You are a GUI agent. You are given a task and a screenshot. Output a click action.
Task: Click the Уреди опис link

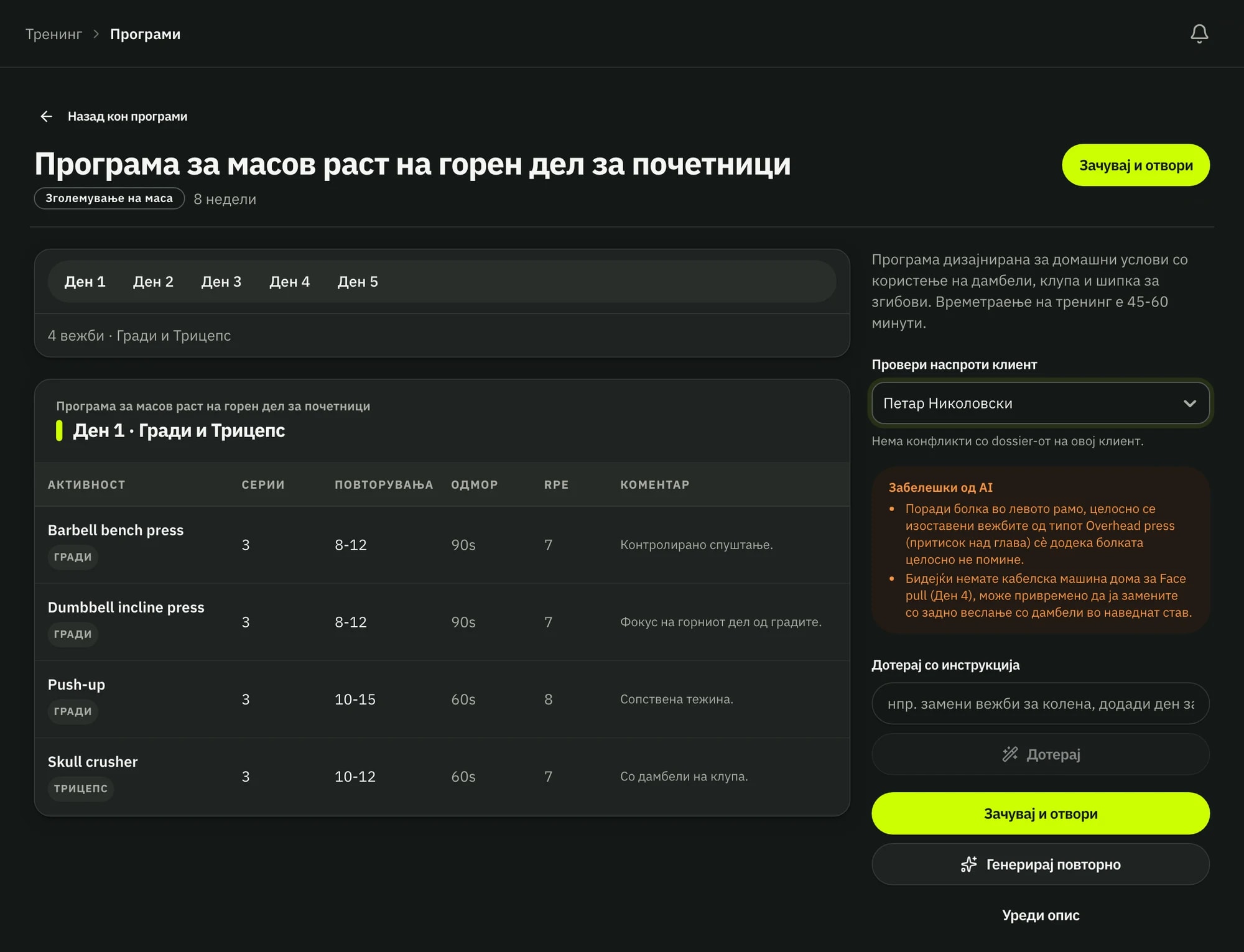click(1041, 915)
